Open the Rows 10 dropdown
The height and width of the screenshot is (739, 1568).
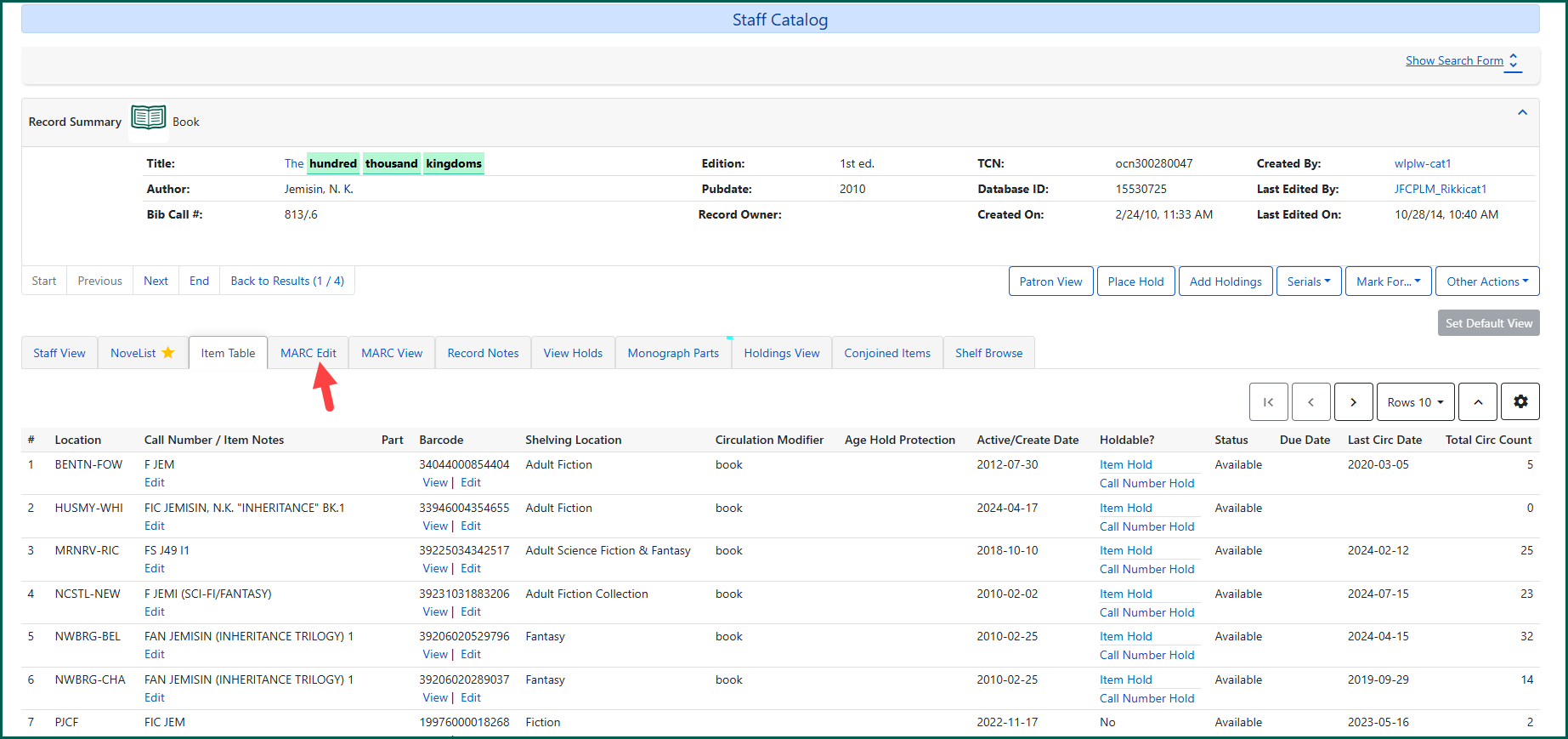click(1415, 402)
